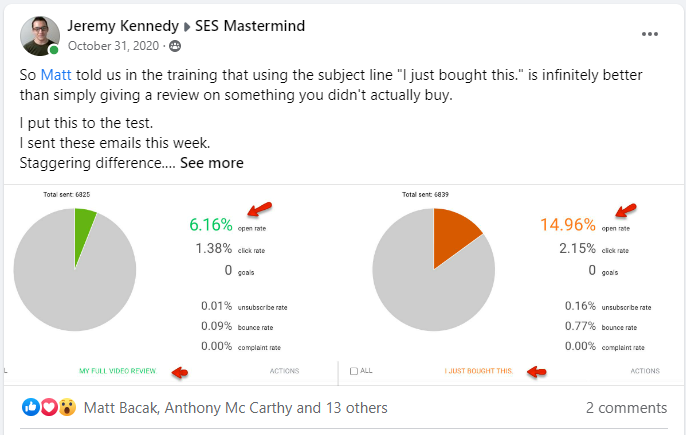Click the red arrow next to 6.16% open rate
The image size is (686, 435).
pos(259,209)
